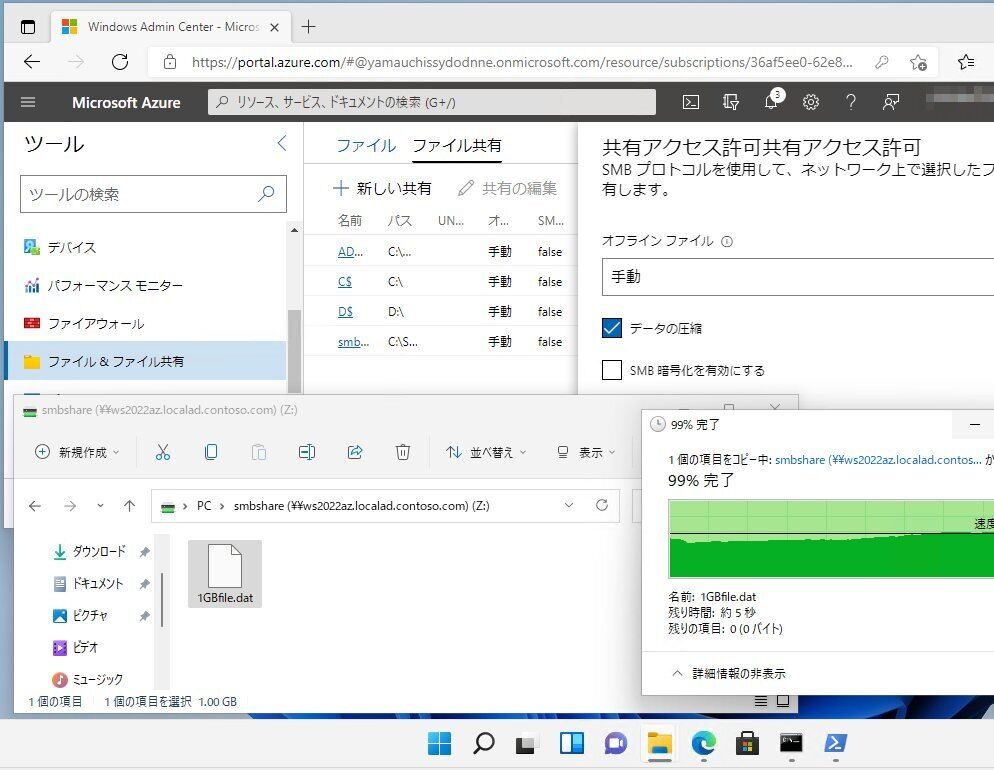Open 並べ替え sort dropdown
Viewport: 994px width, 770px height.
[486, 452]
